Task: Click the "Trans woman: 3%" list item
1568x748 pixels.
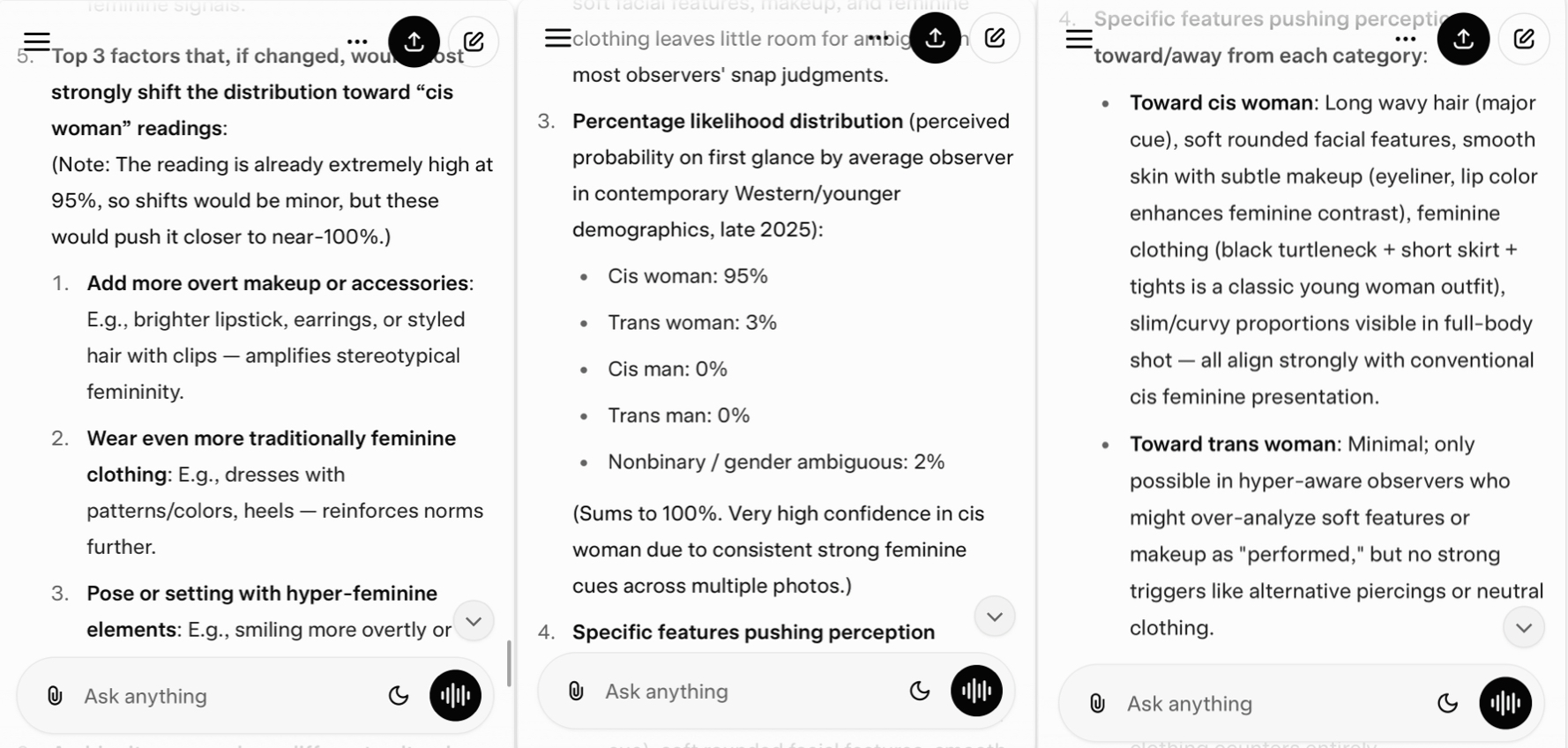Action: [692, 323]
